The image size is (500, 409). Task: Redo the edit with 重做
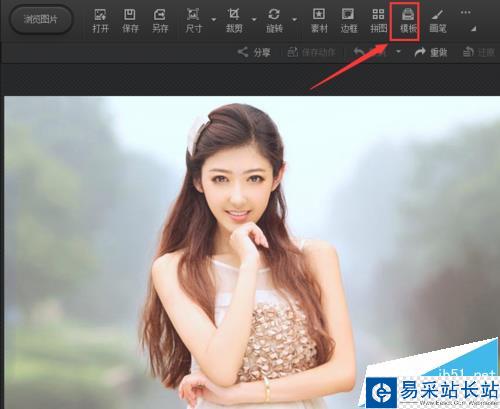[431, 52]
